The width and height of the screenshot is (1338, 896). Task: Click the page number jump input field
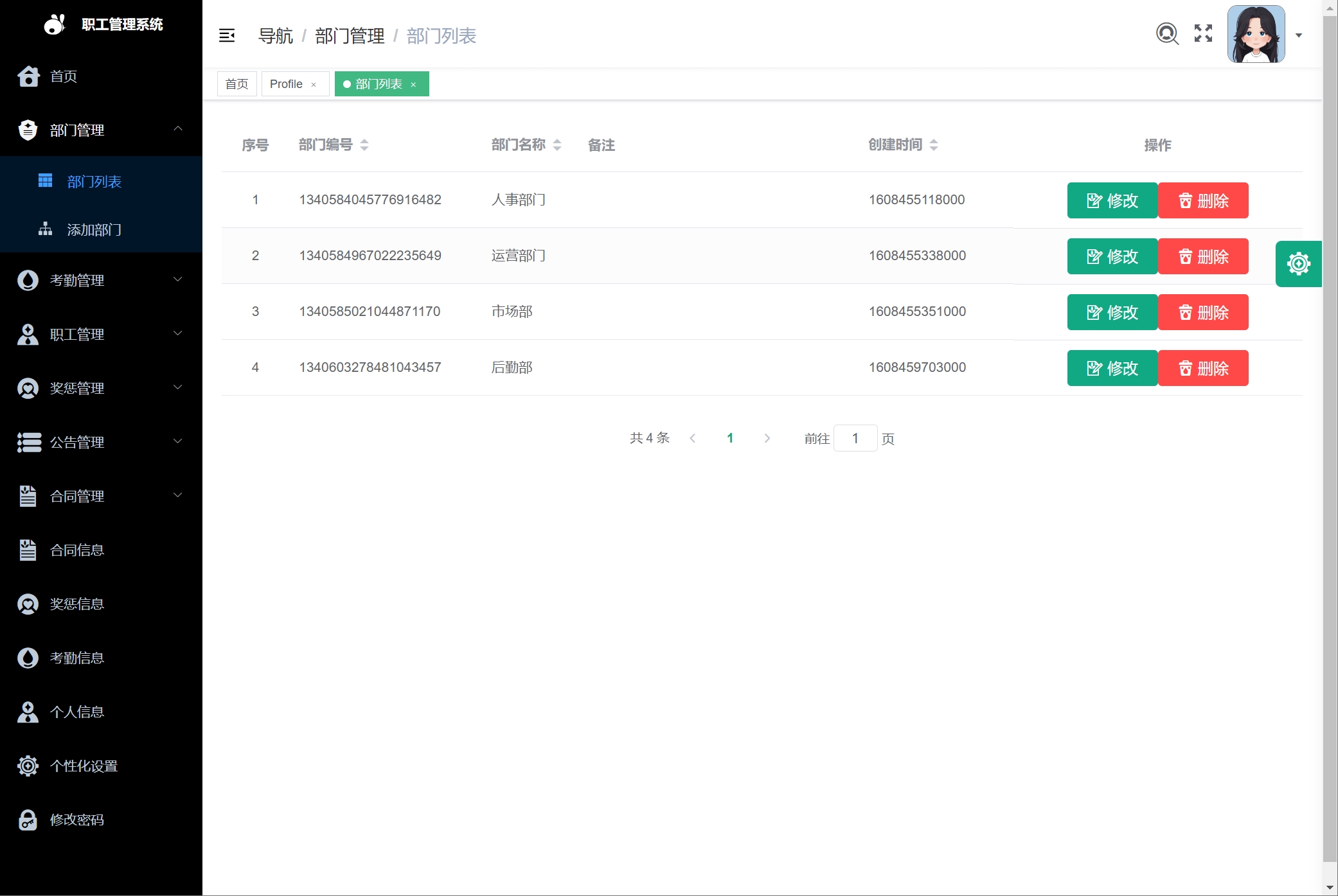click(855, 438)
